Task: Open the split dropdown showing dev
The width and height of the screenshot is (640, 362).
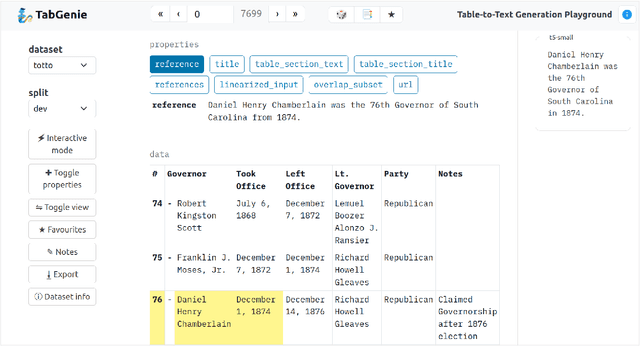Action: click(62, 109)
